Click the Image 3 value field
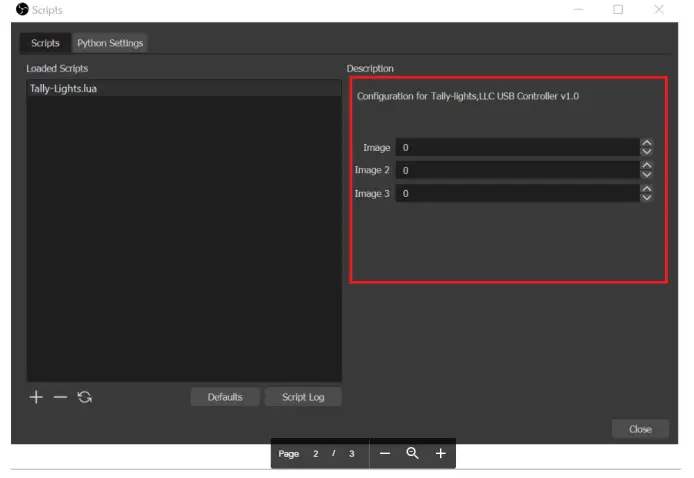This screenshot has height=478, width=694. tap(517, 193)
